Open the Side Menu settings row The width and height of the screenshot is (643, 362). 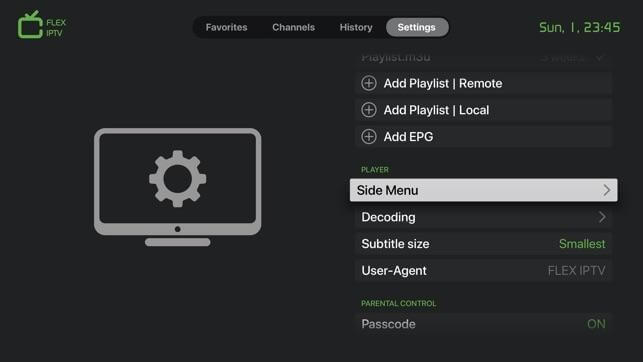coord(483,190)
